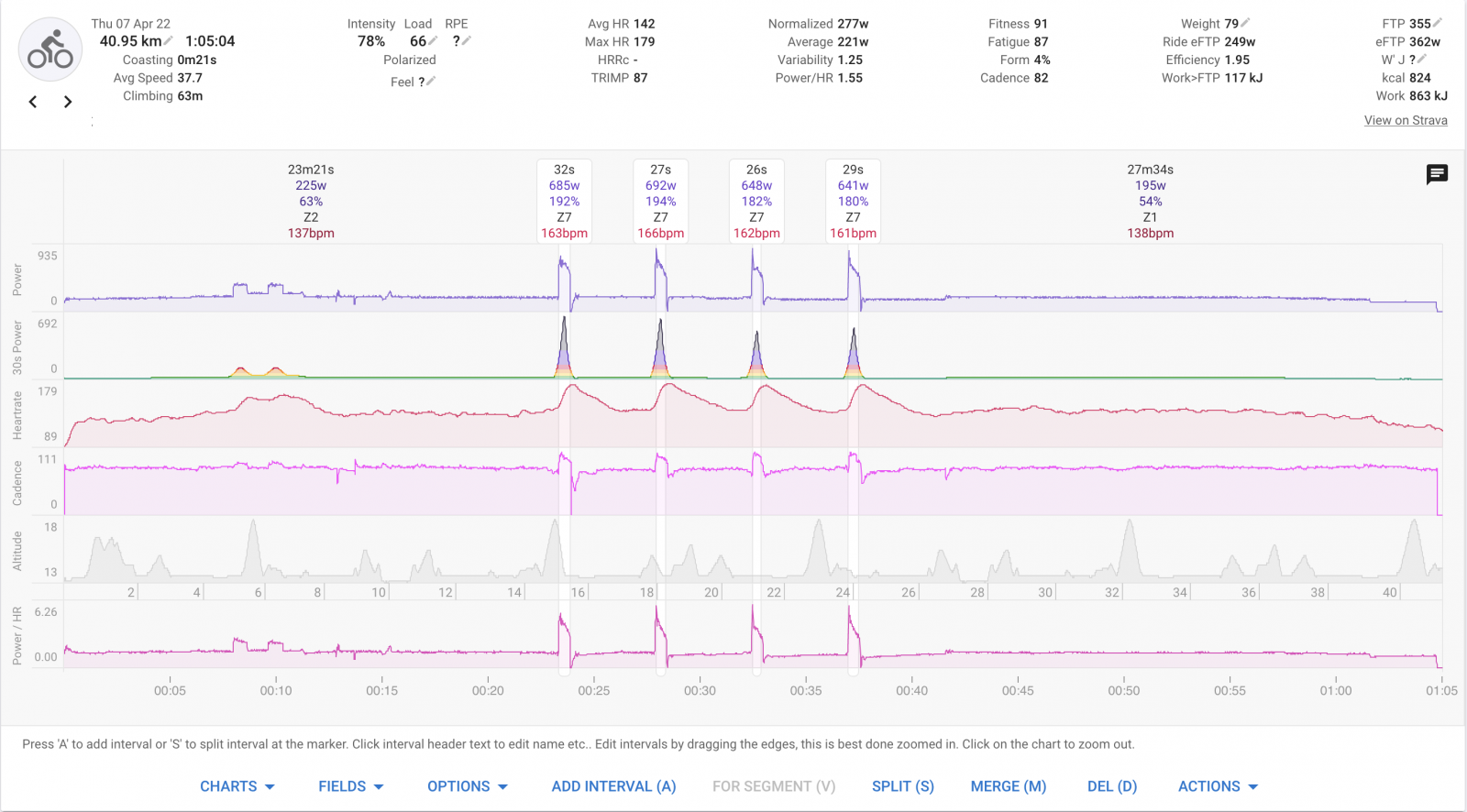Image resolution: width=1467 pixels, height=812 pixels.
Task: Expand the FIELDS dropdown
Action: point(350,786)
